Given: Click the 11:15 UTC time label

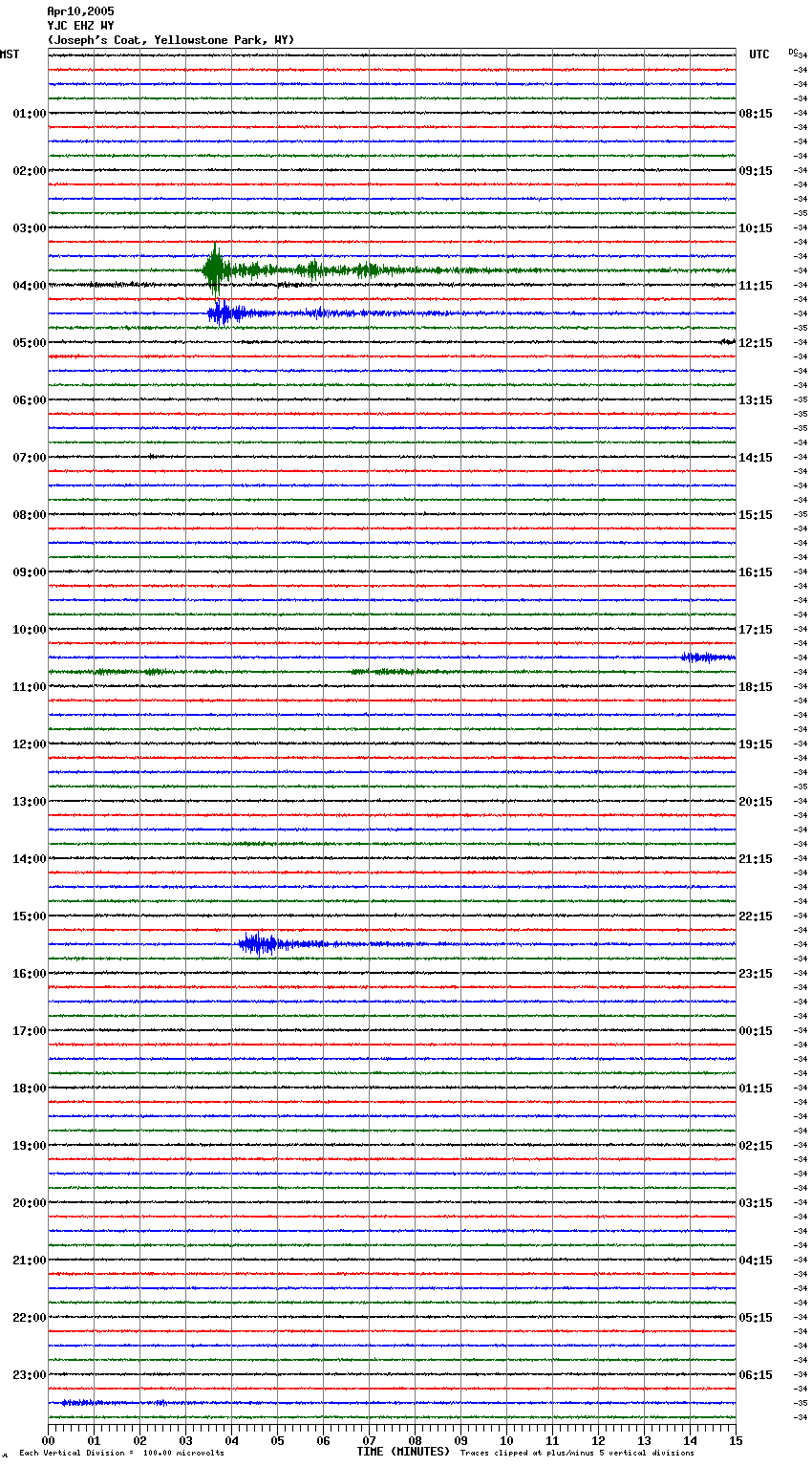Looking at the screenshot, I should pos(756,286).
